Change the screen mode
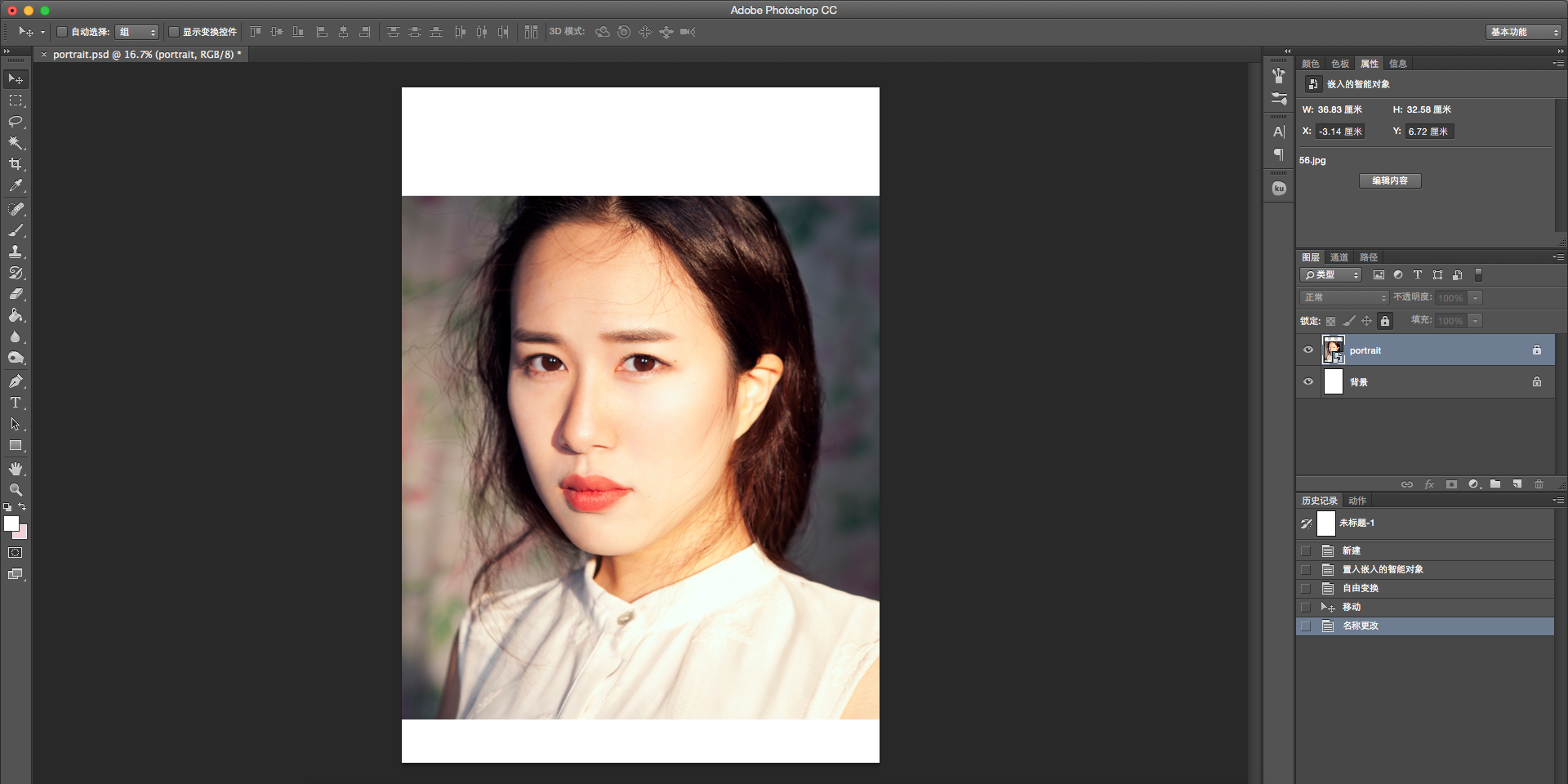This screenshot has height=784, width=1568. pyautogui.click(x=16, y=574)
